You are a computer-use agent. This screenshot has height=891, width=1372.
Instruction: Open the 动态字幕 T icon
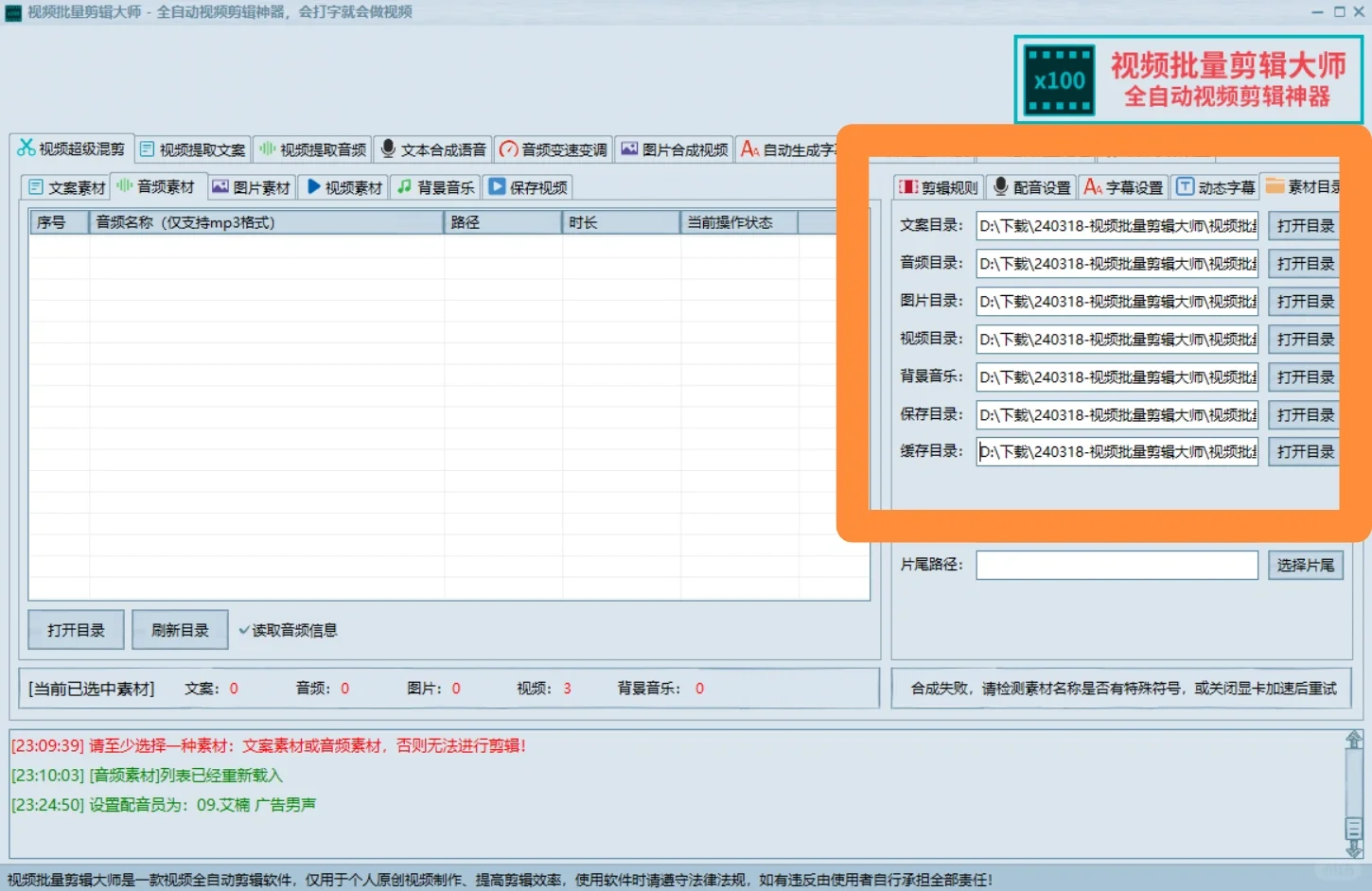coord(1185,186)
